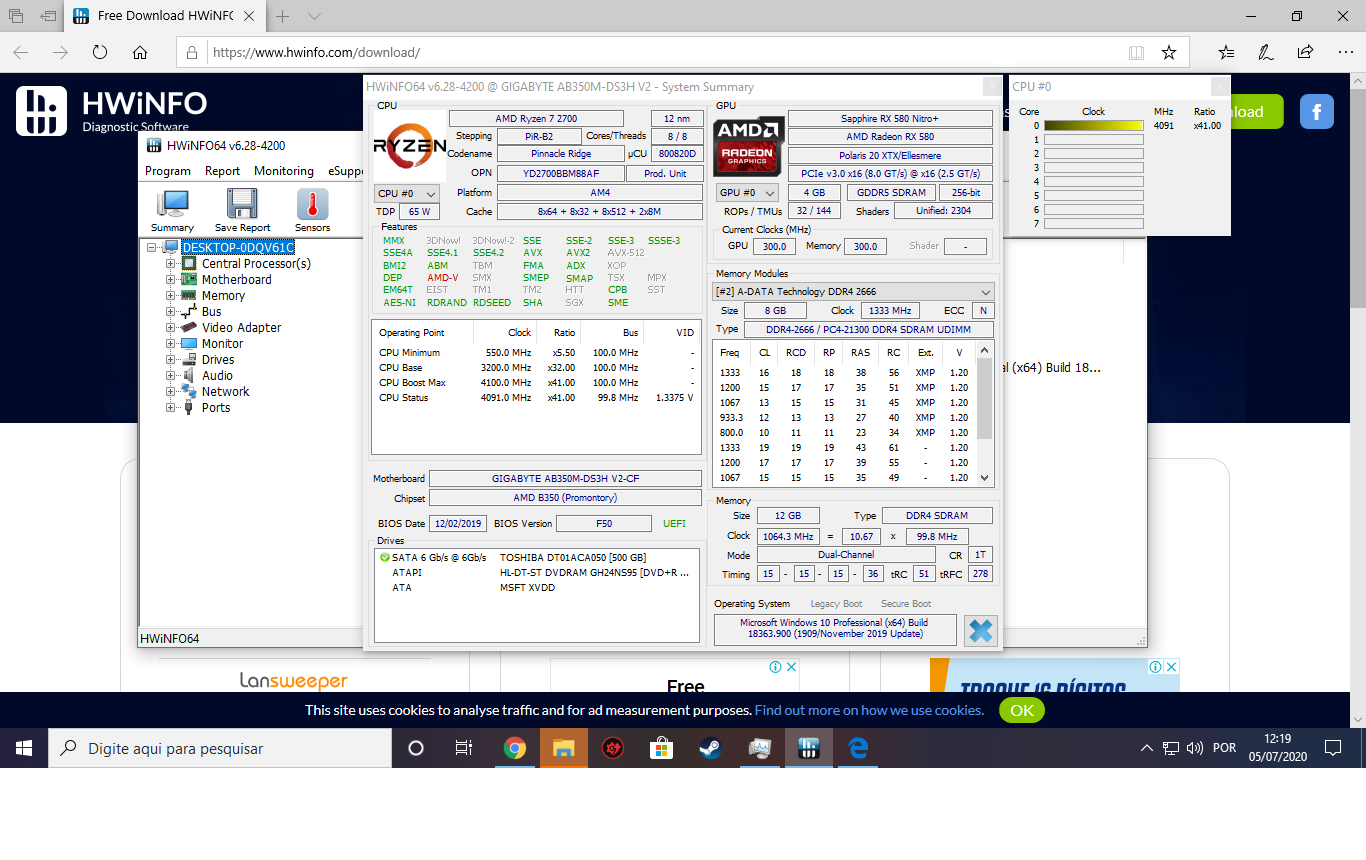
Task: Show hidden system tray icons
Action: click(1147, 748)
